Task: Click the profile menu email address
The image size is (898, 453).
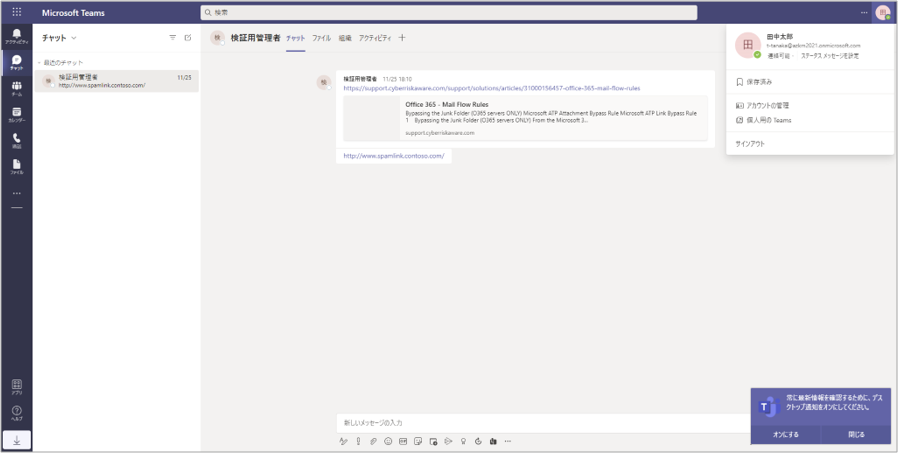Action: click(813, 45)
